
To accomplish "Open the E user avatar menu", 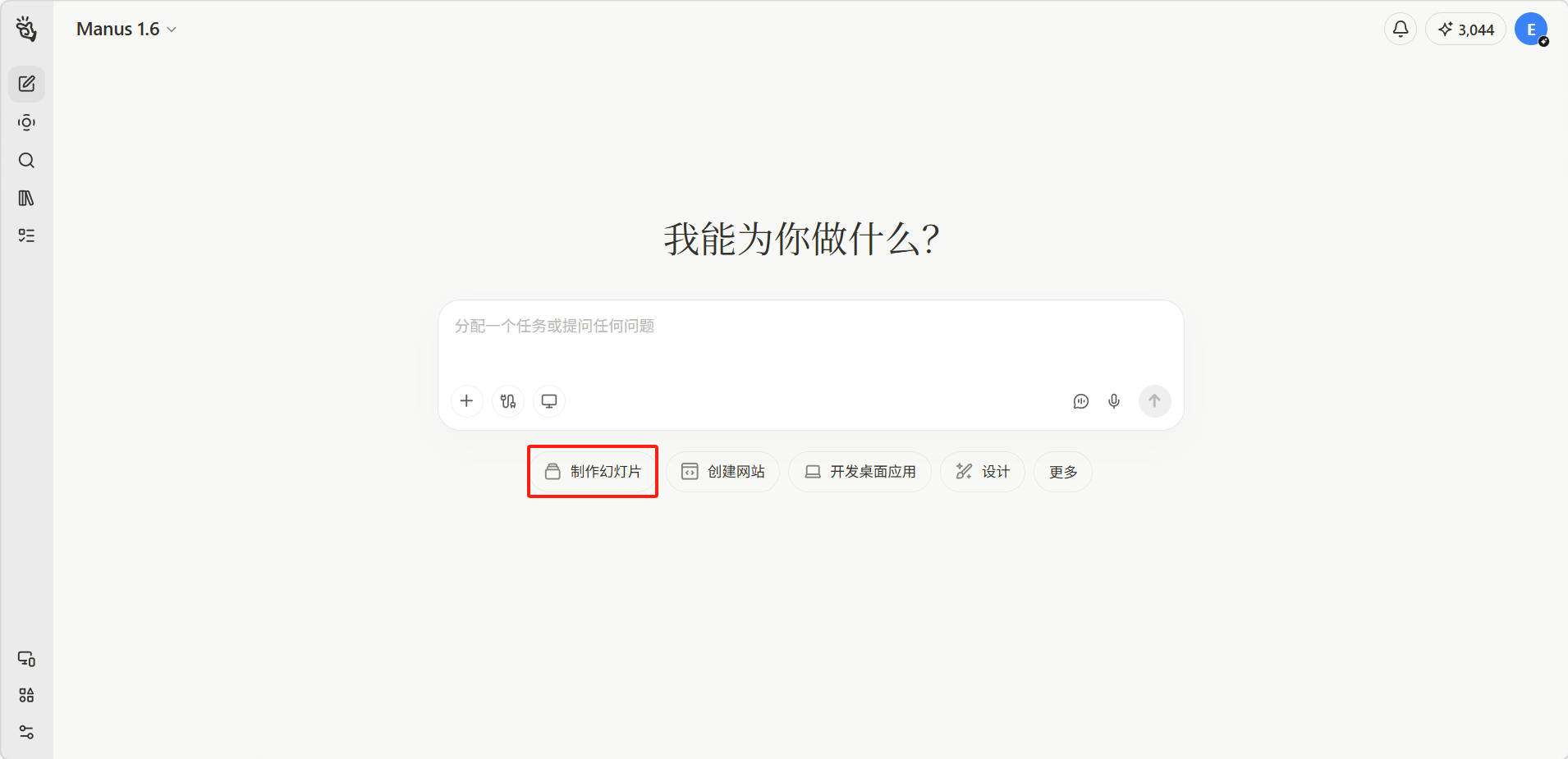I will click(x=1531, y=30).
